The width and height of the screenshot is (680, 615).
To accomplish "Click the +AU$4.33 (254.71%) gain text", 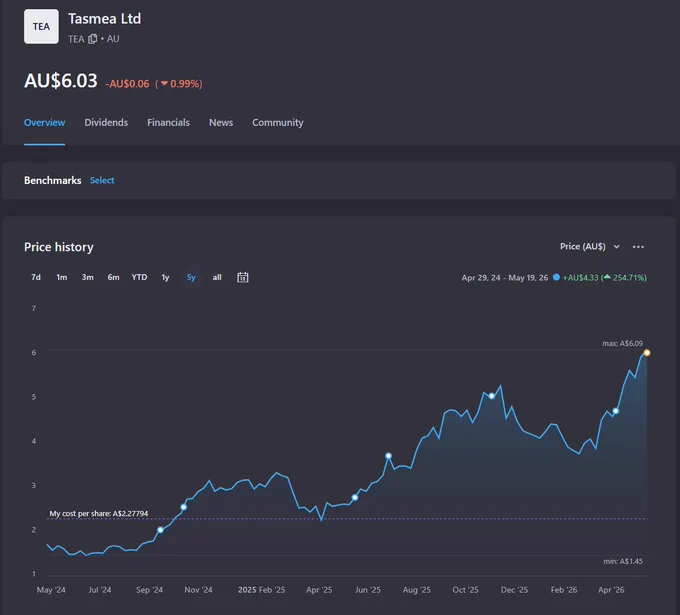I will [x=605, y=278].
